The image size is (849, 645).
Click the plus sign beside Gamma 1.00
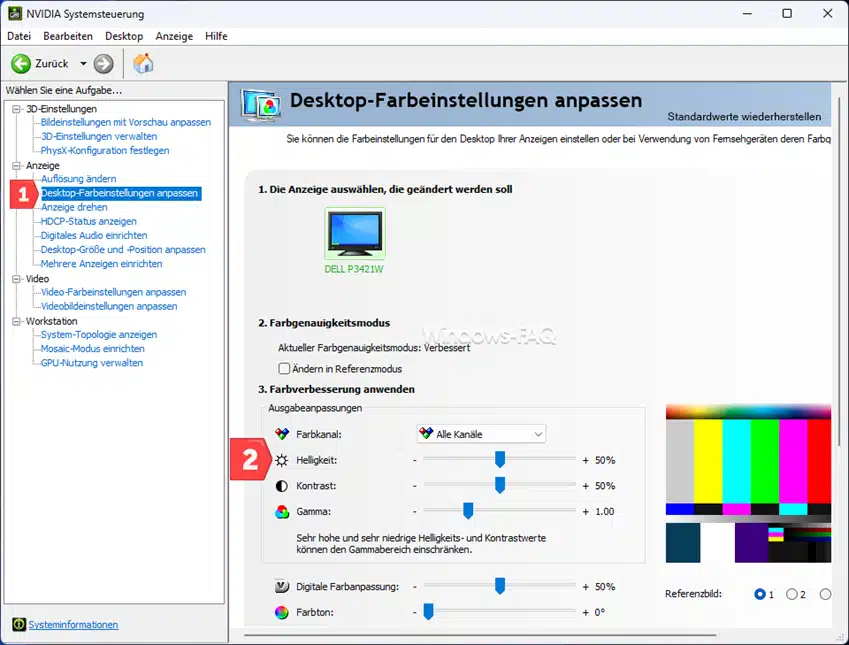585,511
